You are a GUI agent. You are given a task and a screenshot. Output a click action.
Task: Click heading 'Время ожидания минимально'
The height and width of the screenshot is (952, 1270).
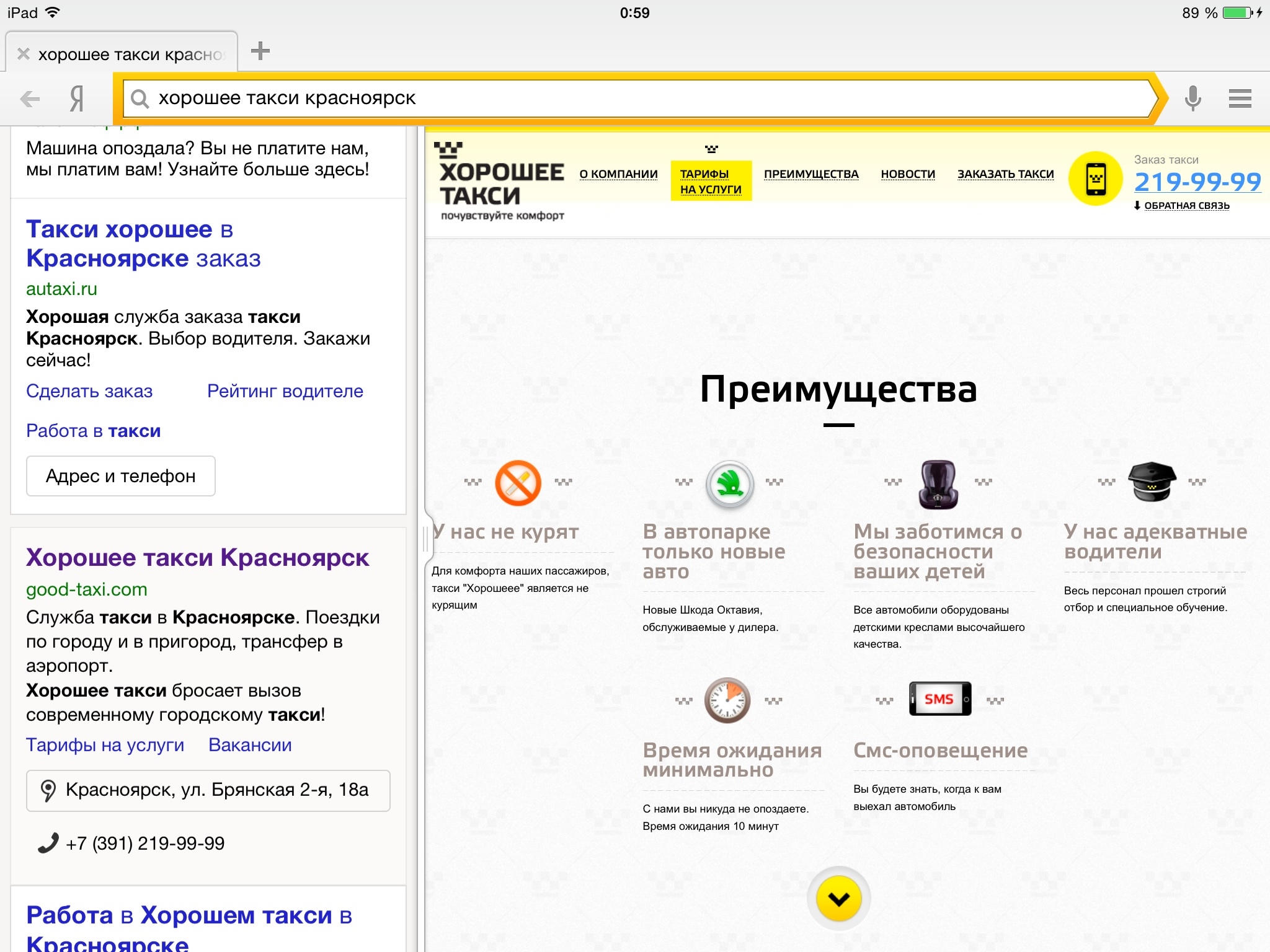(x=732, y=760)
